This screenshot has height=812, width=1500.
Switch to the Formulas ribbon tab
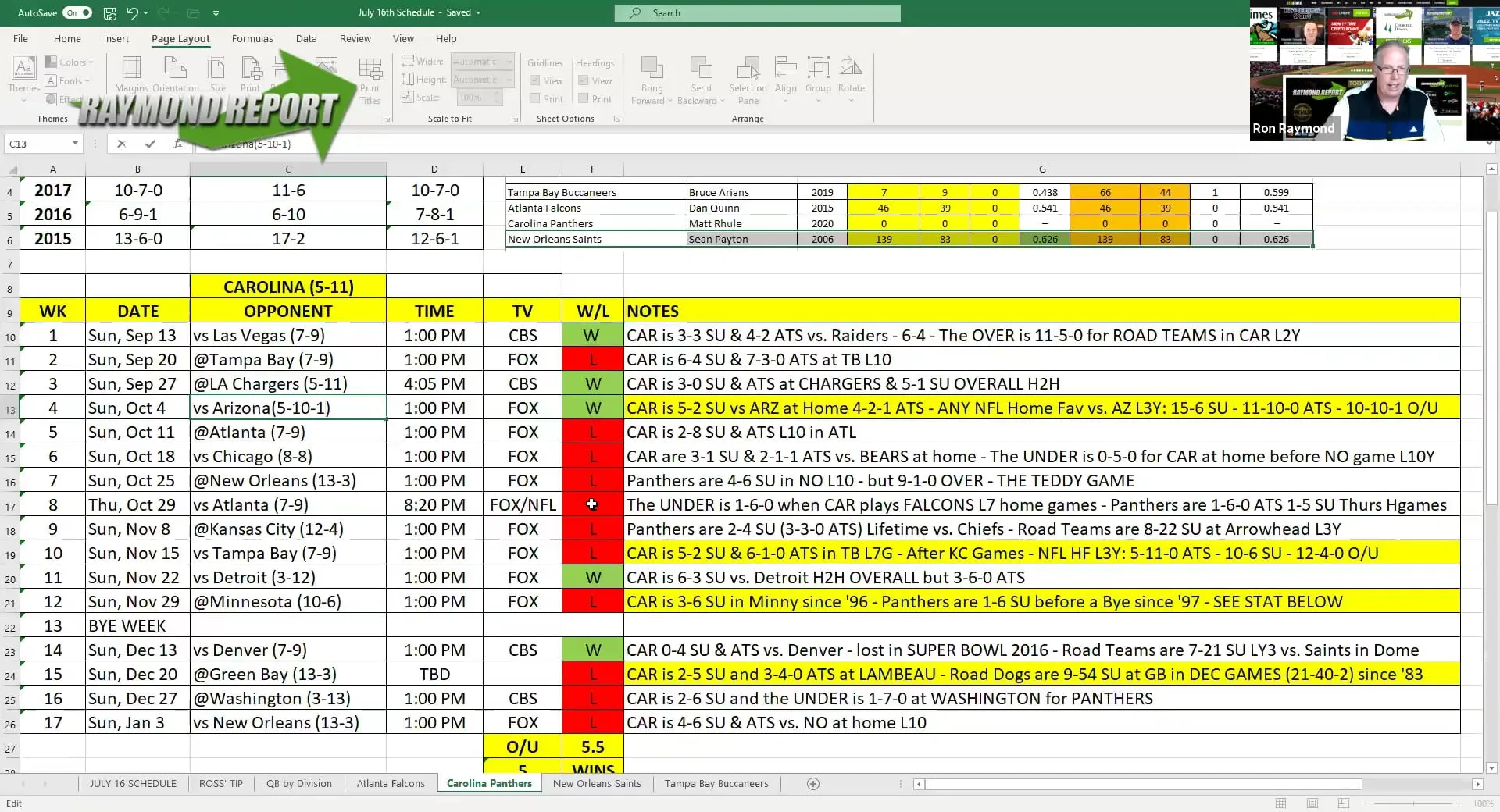(252, 38)
